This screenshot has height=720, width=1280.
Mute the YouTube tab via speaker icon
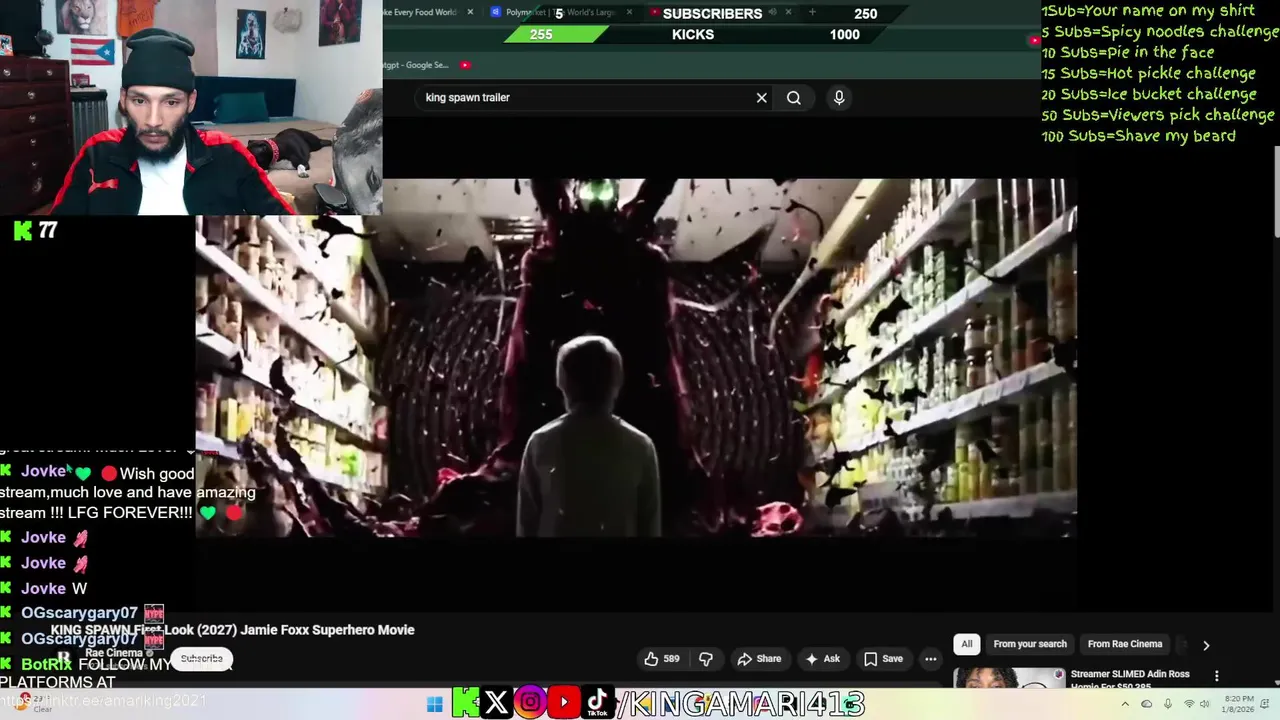pyautogui.click(x=773, y=13)
